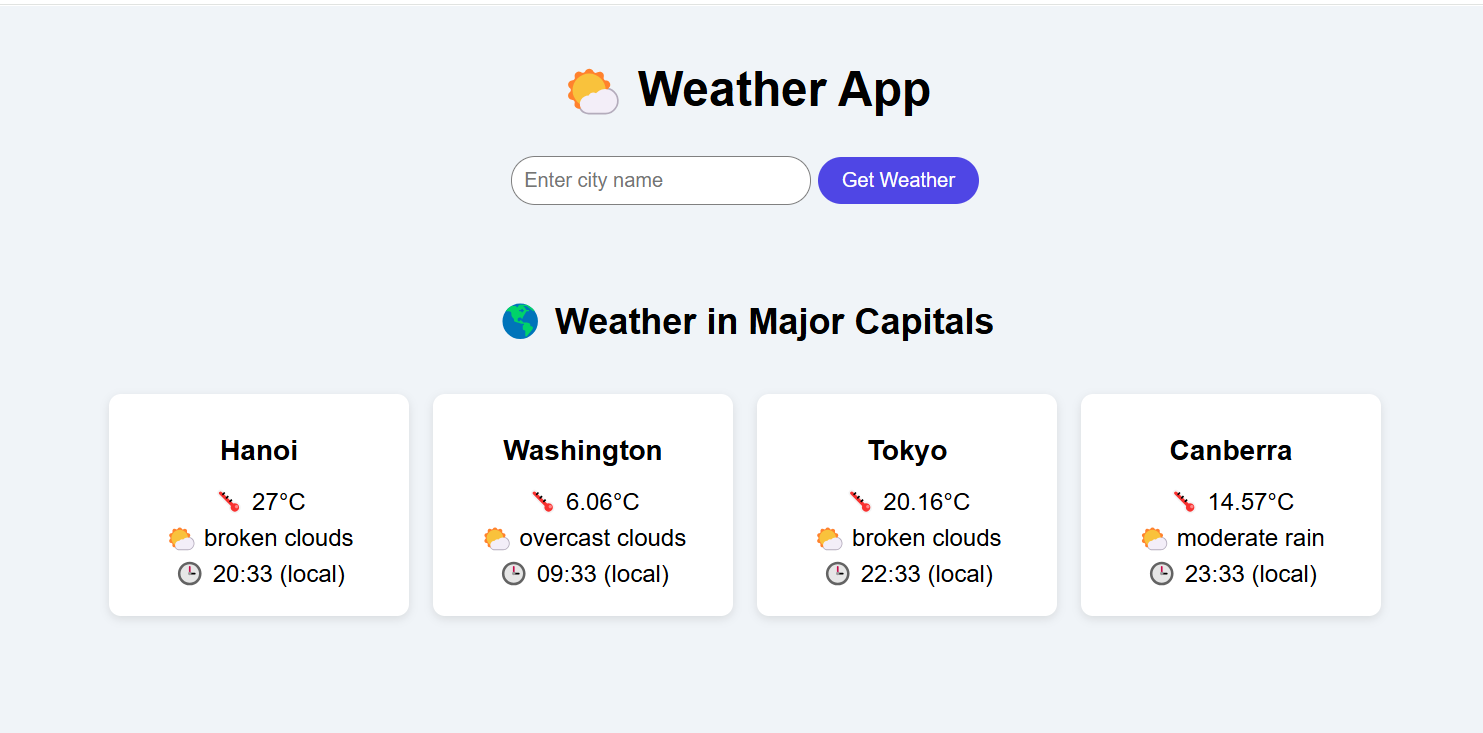Focus the Enter city name field
The height and width of the screenshot is (733, 1483).
point(660,181)
